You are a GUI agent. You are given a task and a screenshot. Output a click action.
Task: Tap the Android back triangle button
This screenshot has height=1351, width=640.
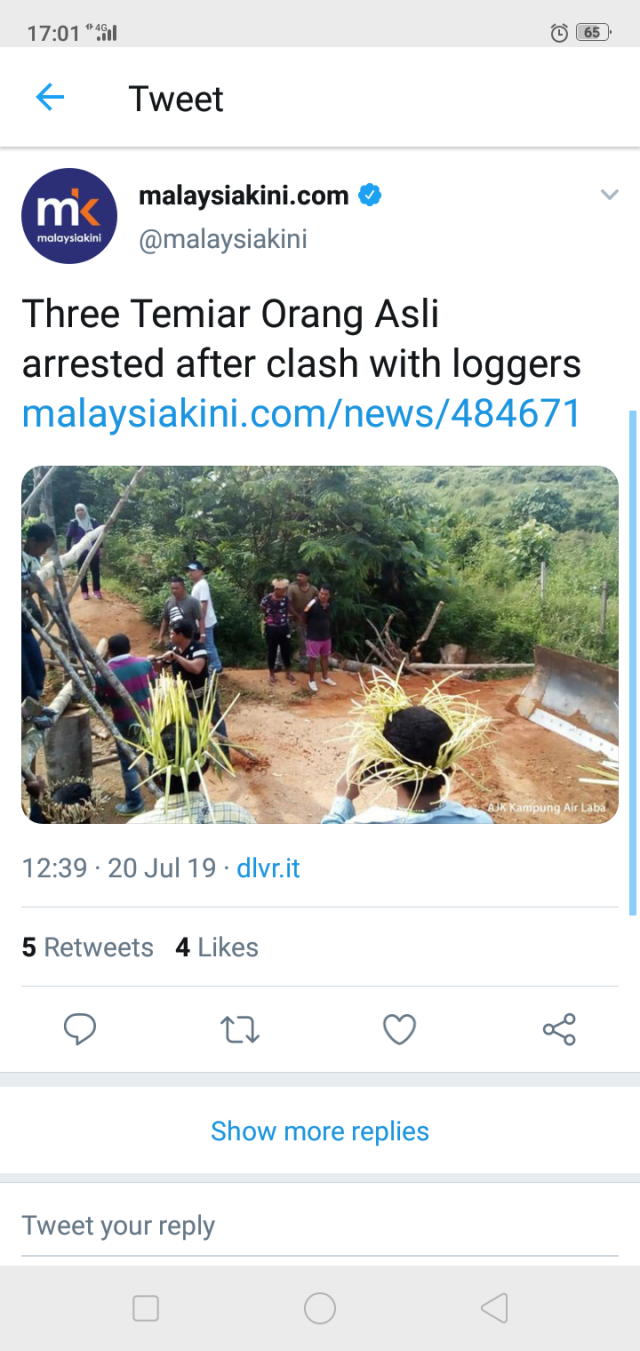[494, 1308]
